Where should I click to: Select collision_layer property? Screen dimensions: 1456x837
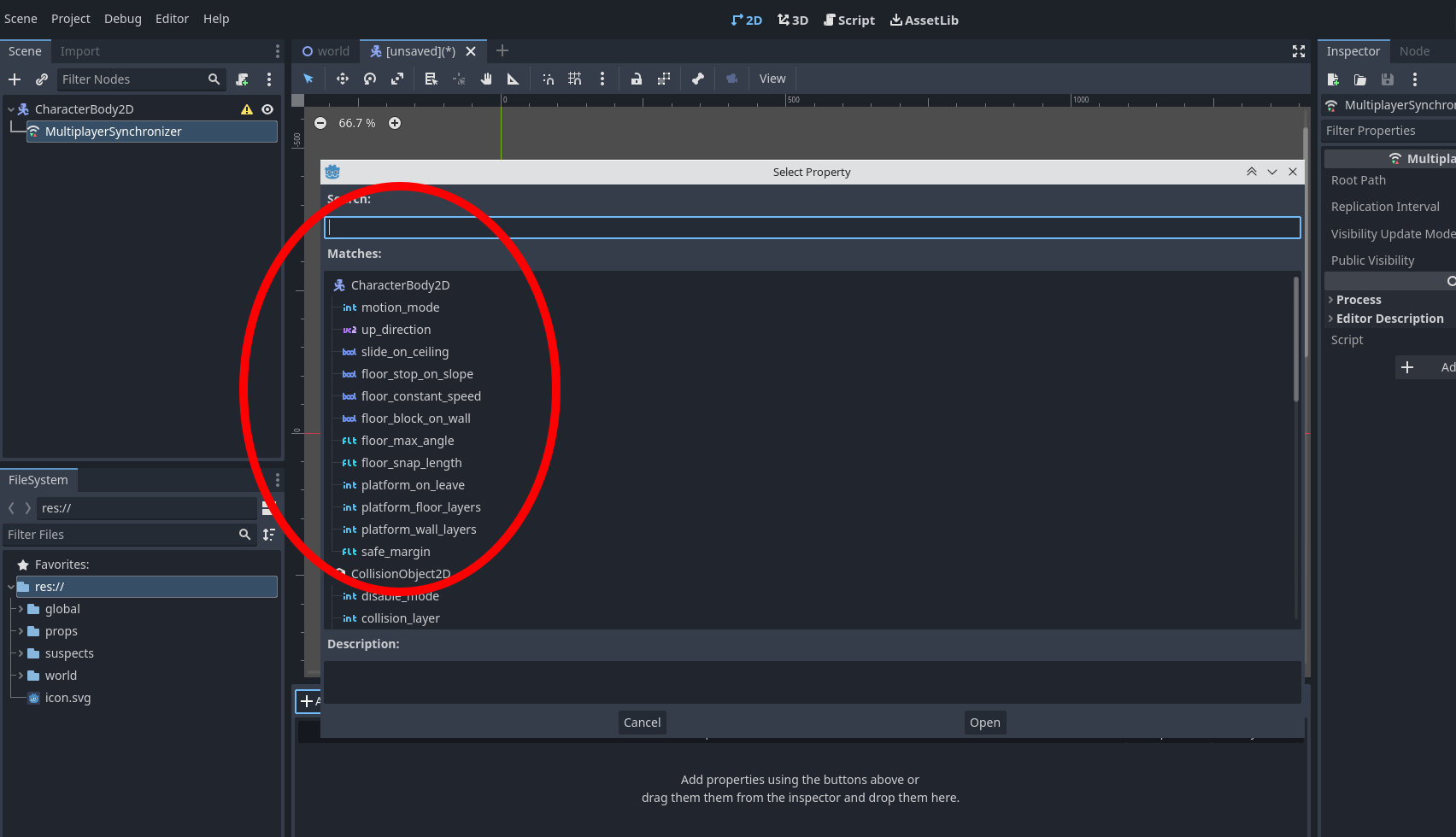click(400, 618)
